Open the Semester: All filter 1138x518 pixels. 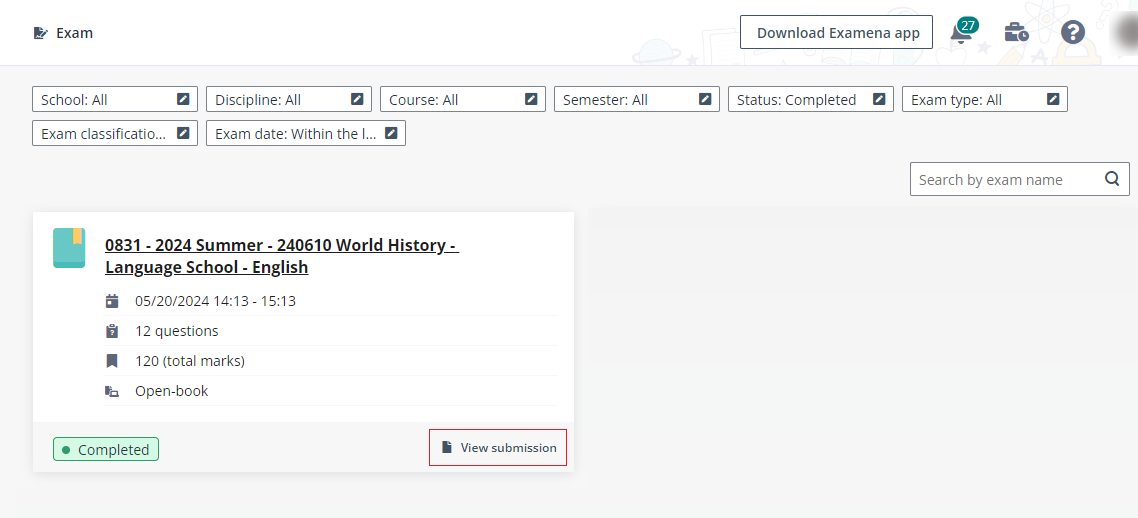tap(636, 99)
